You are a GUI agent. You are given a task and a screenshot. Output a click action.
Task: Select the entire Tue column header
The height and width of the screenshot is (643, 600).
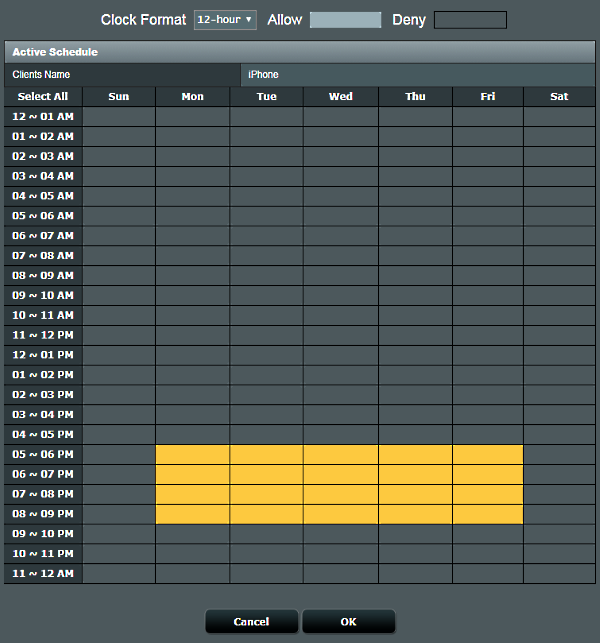click(267, 96)
